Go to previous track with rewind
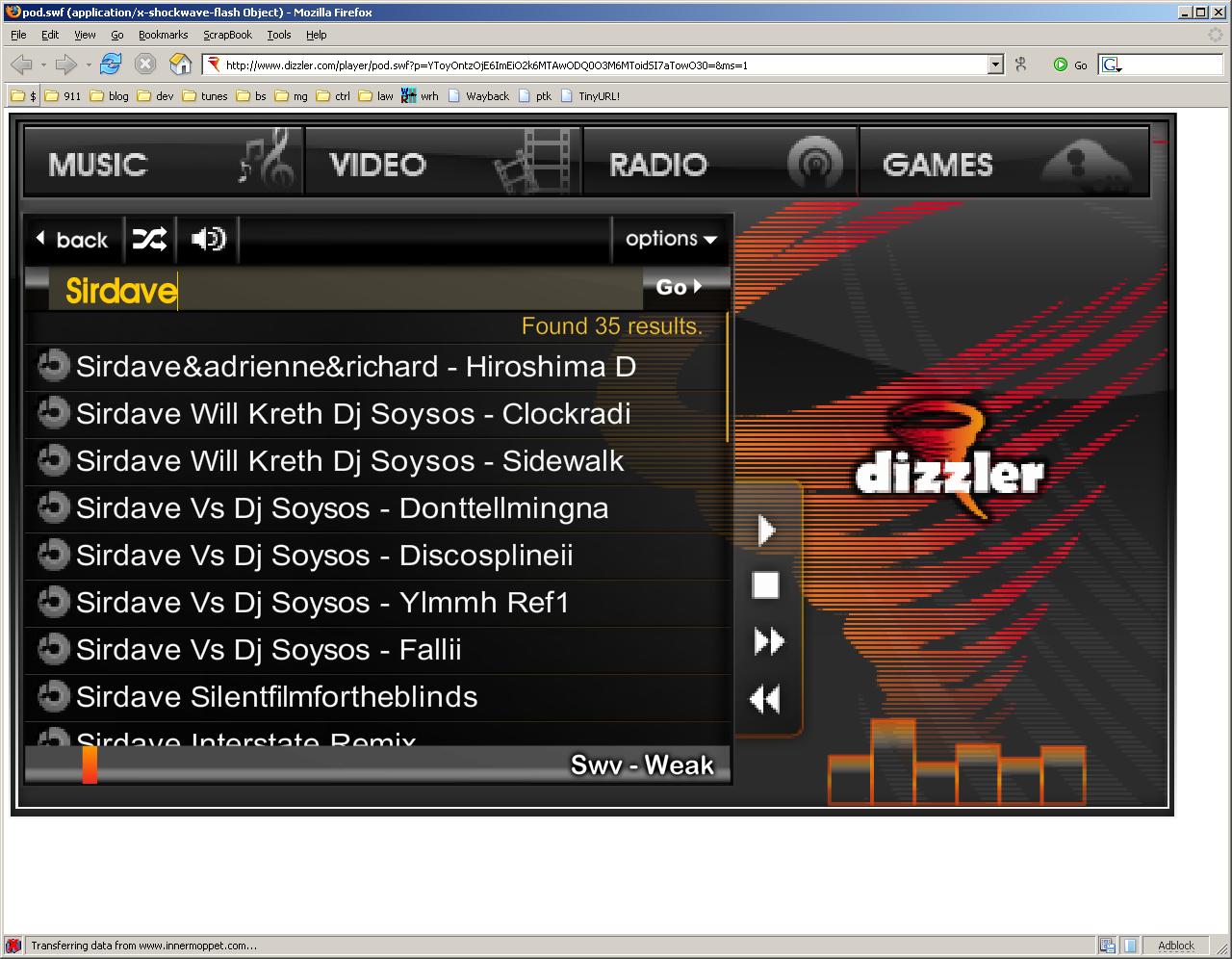This screenshot has height=959, width=1232. pos(765,699)
